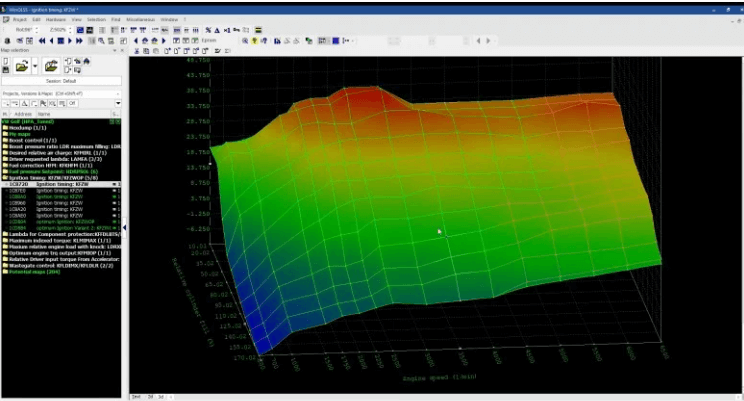Viewport: 744px width, 401px height.
Task: Click the open project folder icon
Action: coord(22,66)
